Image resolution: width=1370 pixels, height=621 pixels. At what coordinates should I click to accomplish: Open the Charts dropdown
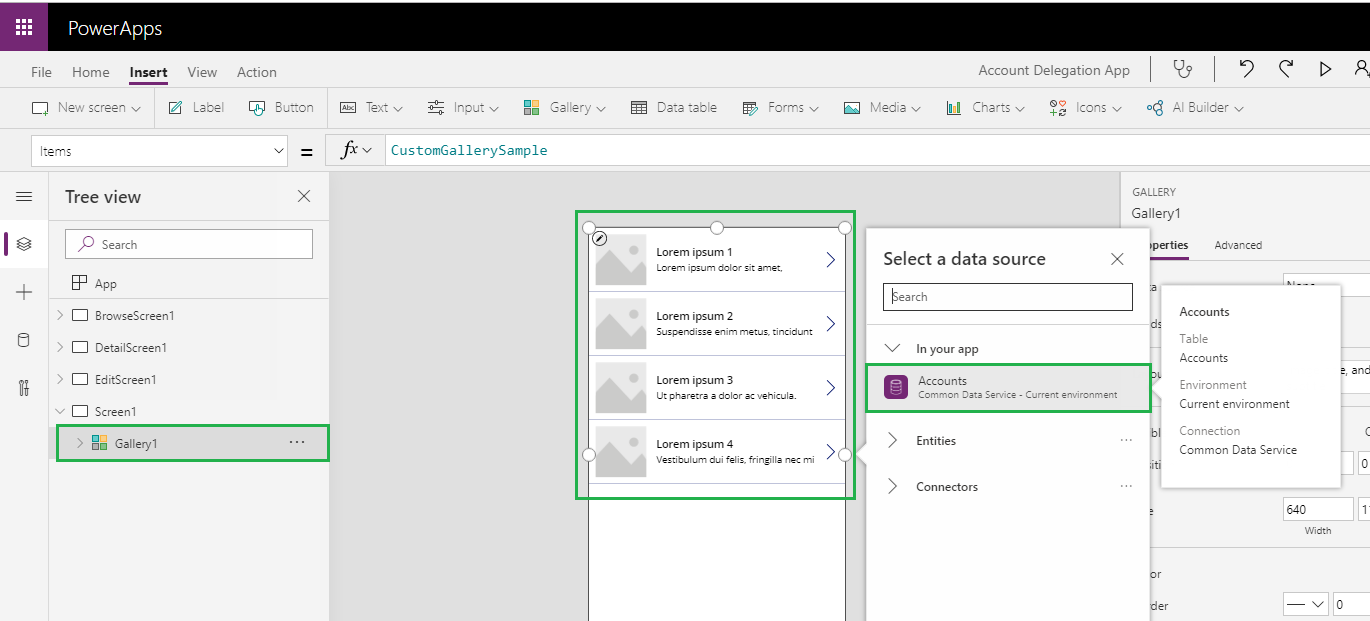point(986,107)
